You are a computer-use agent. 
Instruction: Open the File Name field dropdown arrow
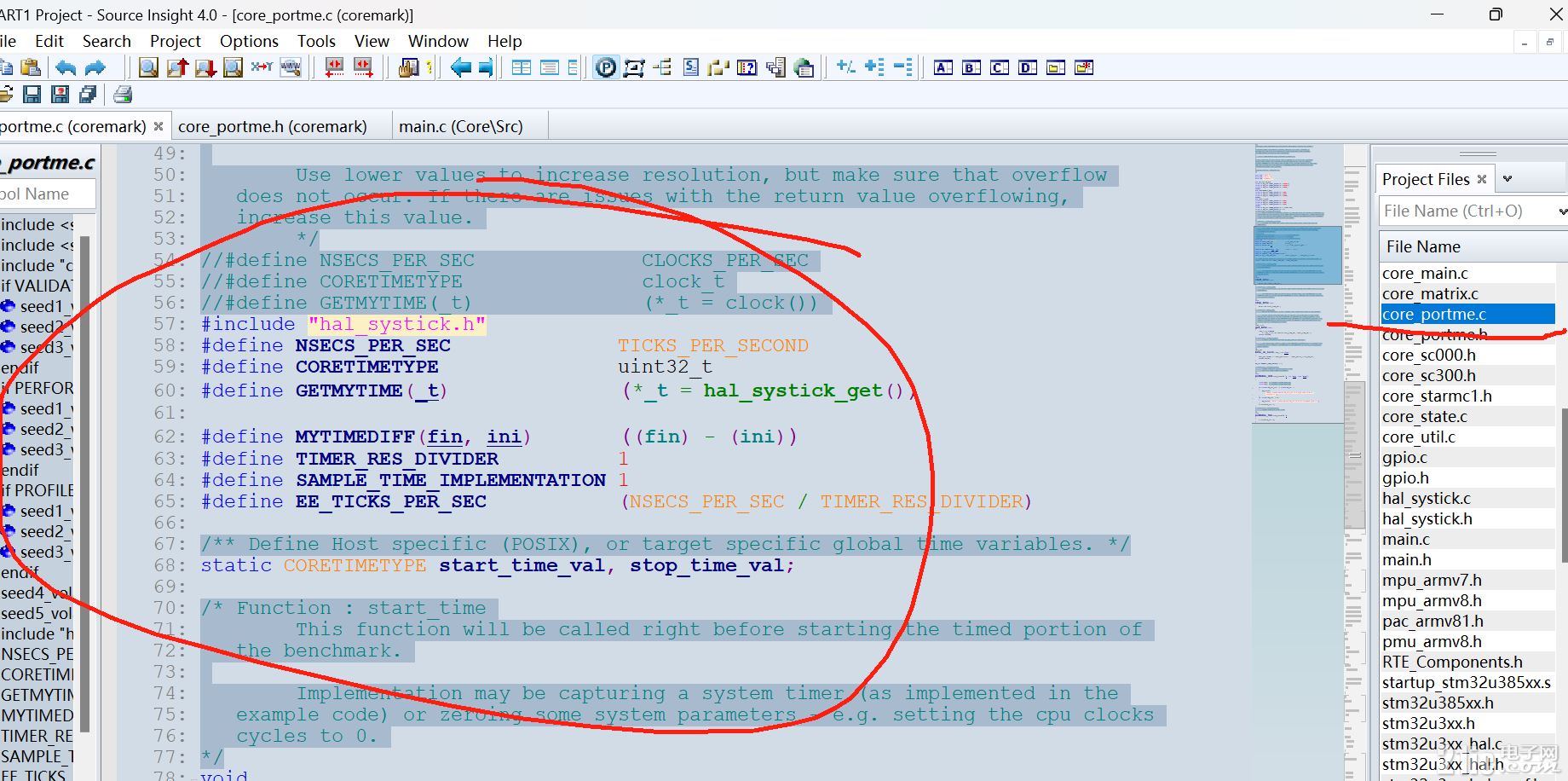click(1562, 211)
